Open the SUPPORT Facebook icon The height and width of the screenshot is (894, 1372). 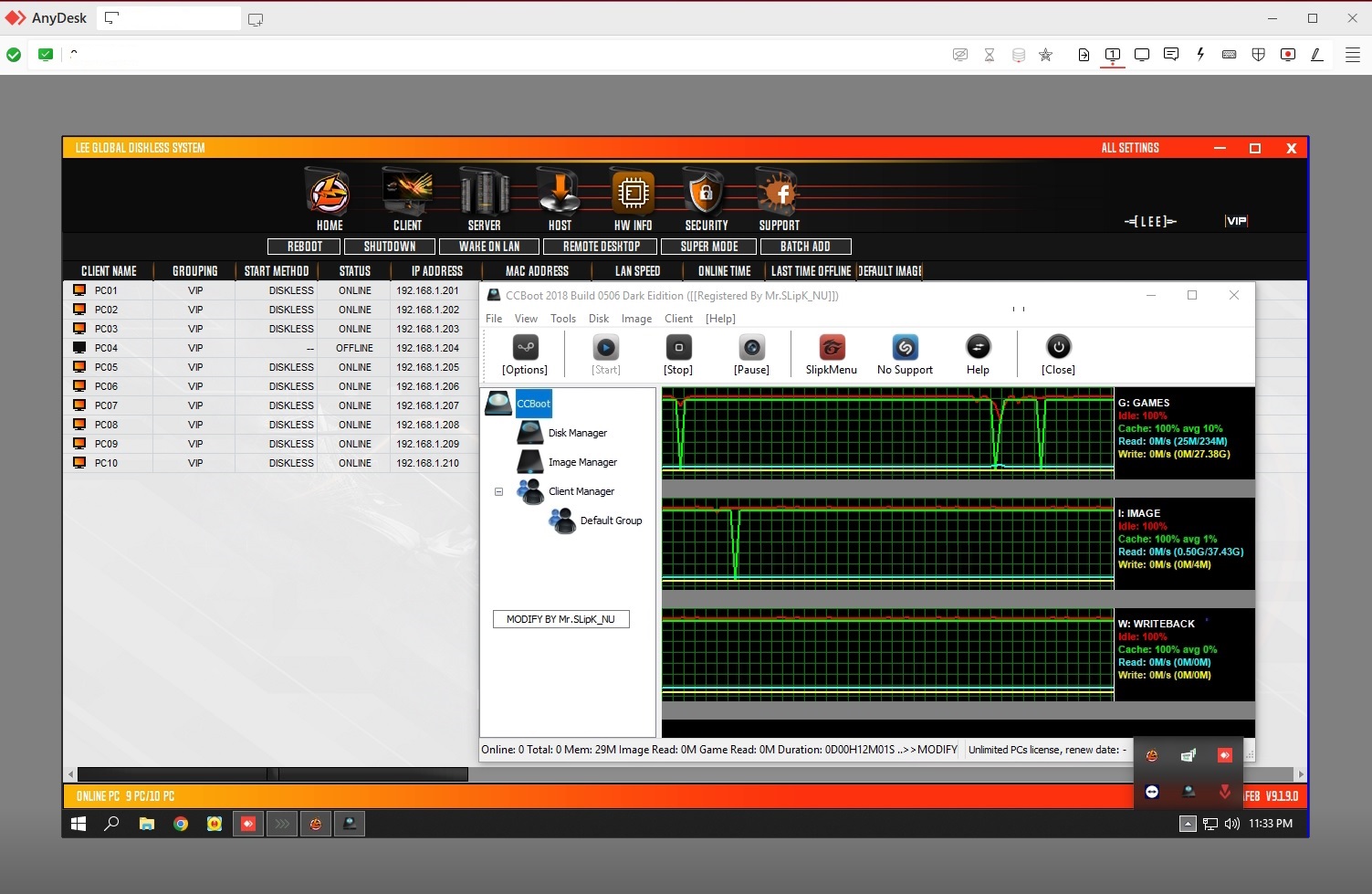[x=779, y=192]
